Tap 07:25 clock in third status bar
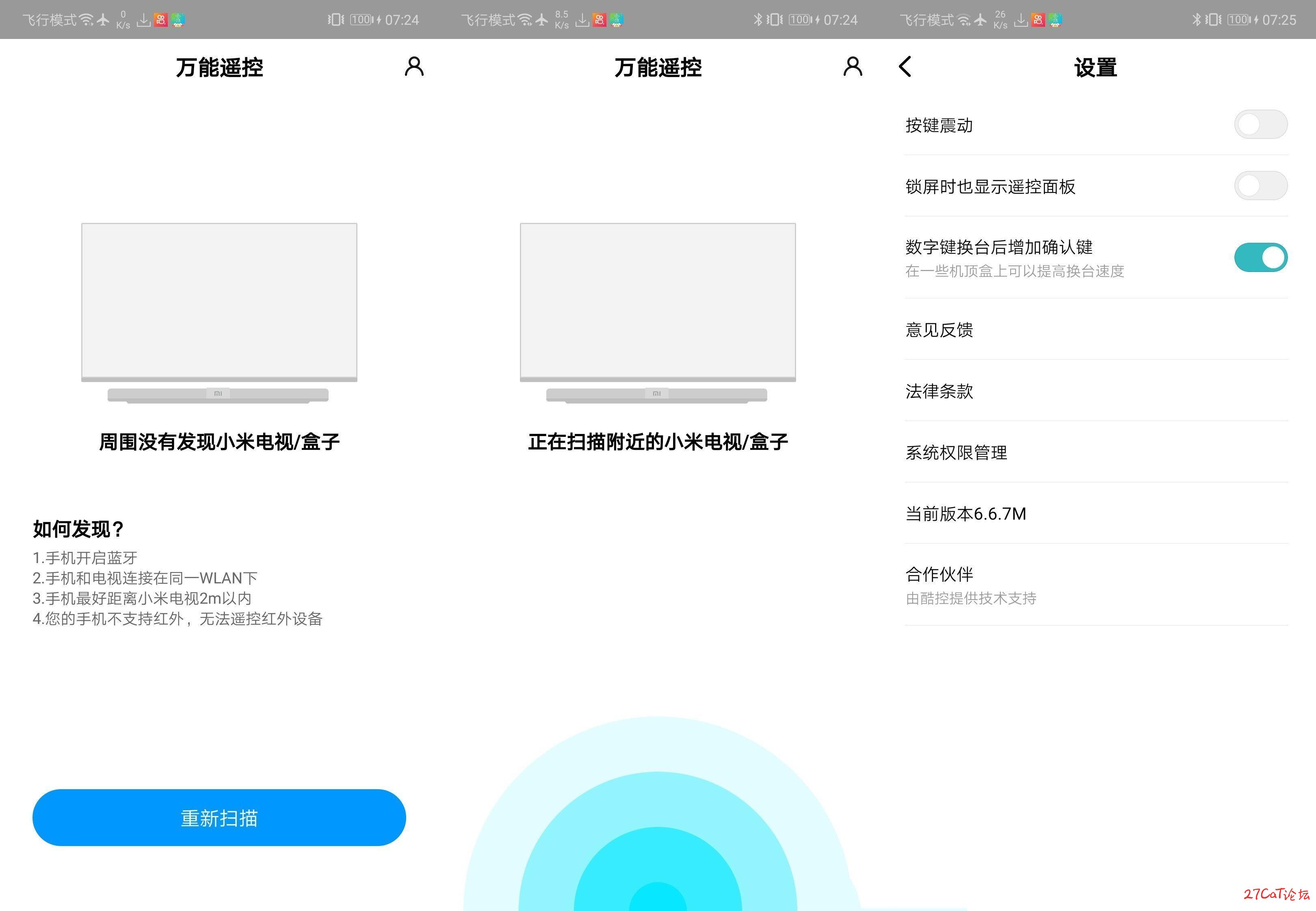This screenshot has width=1316, height=911. click(x=1279, y=20)
